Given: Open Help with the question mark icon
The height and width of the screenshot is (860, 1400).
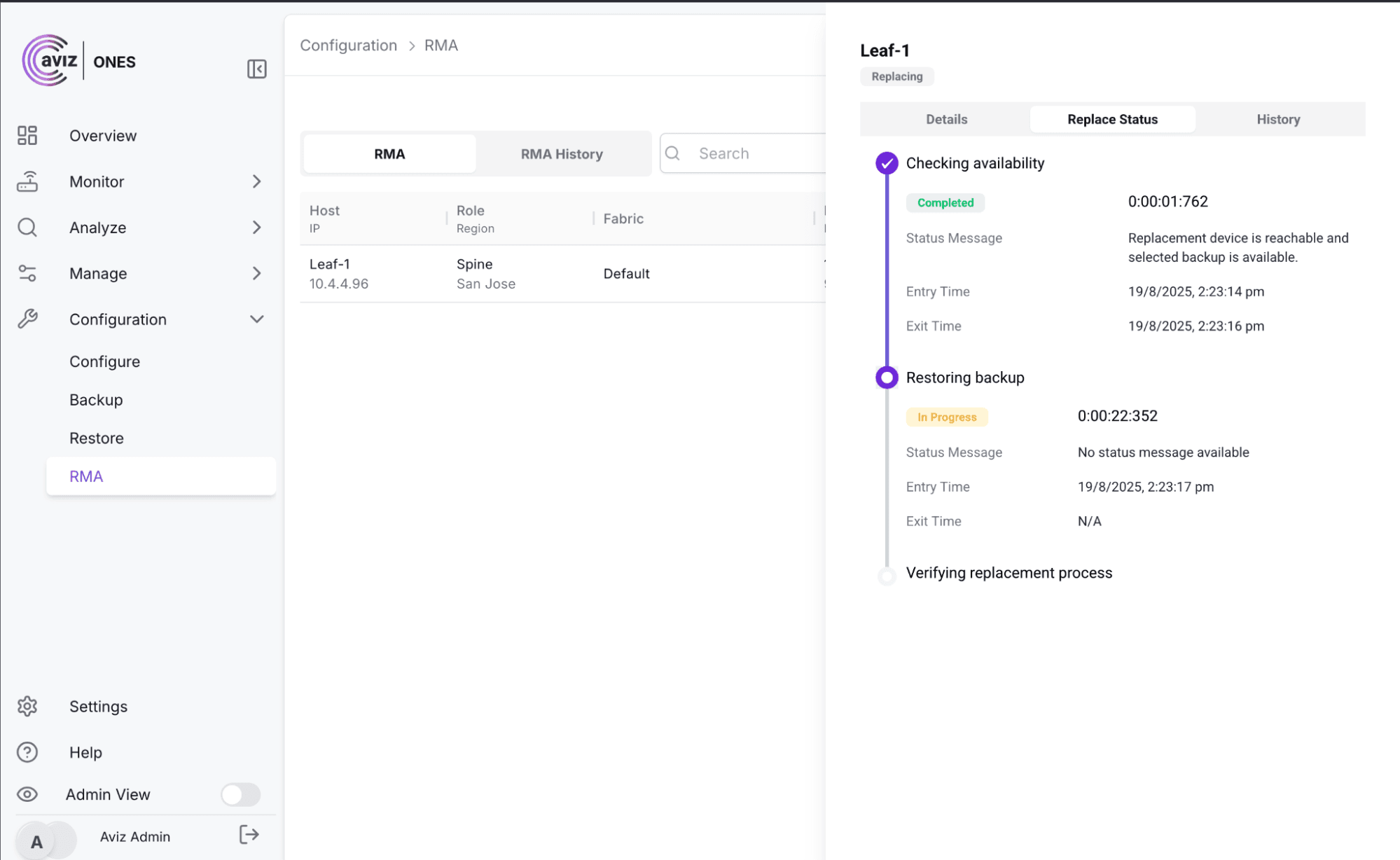Looking at the screenshot, I should pyautogui.click(x=27, y=752).
